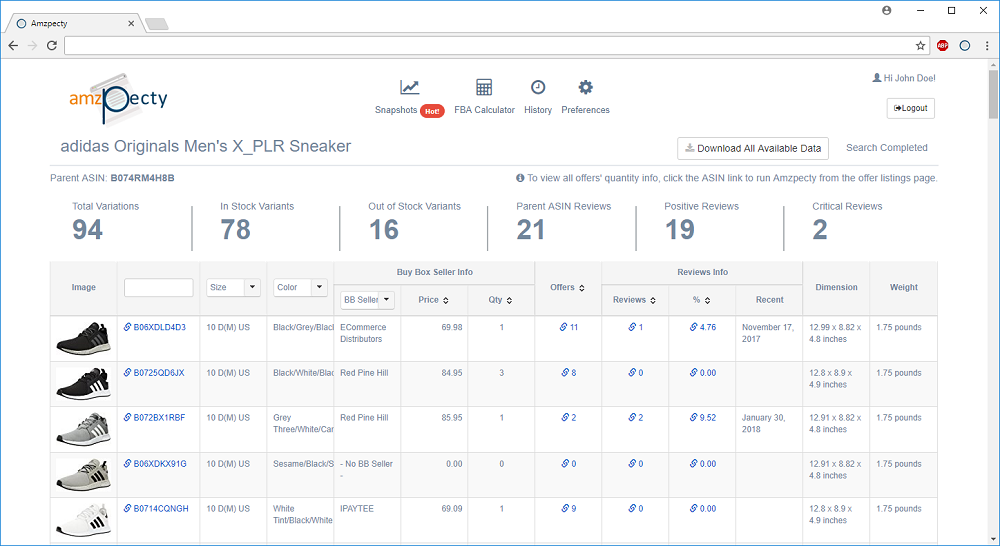Open Preferences menu label
Screen dimensions: 1000x546
585,110
